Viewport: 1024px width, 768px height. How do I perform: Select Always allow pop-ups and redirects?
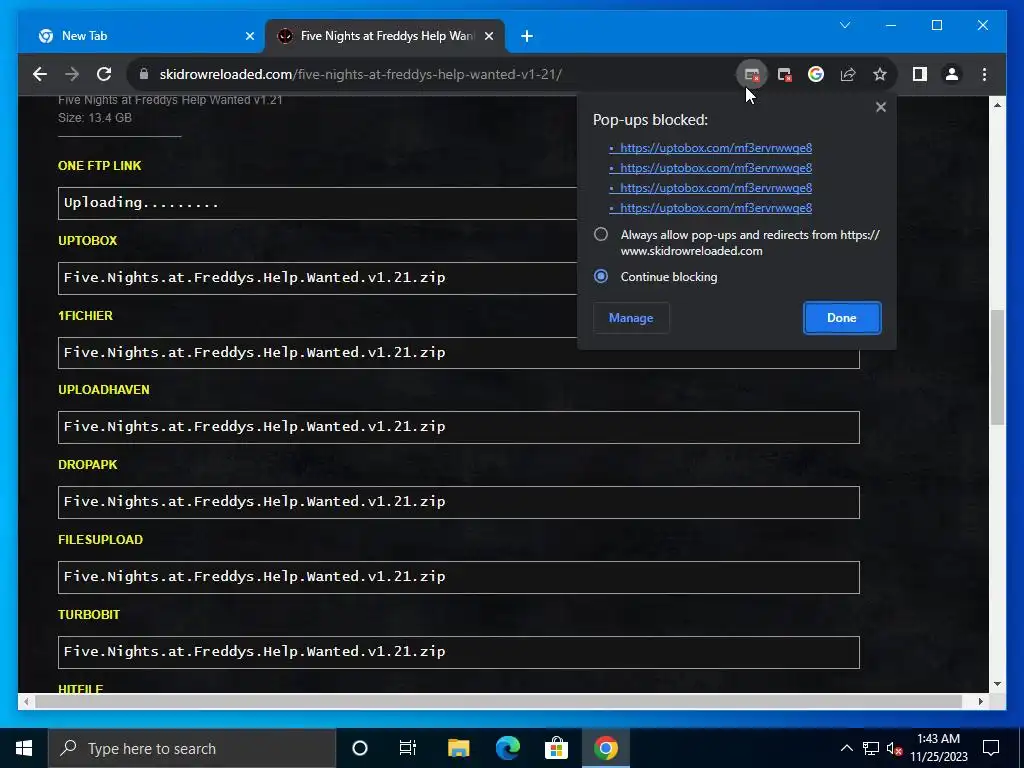coord(601,234)
